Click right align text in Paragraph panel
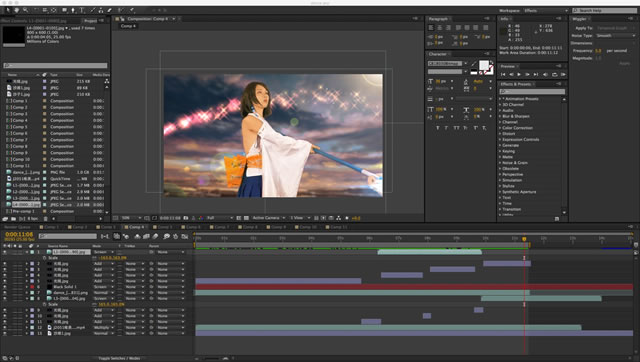This screenshot has width=640, height=362. point(448,28)
